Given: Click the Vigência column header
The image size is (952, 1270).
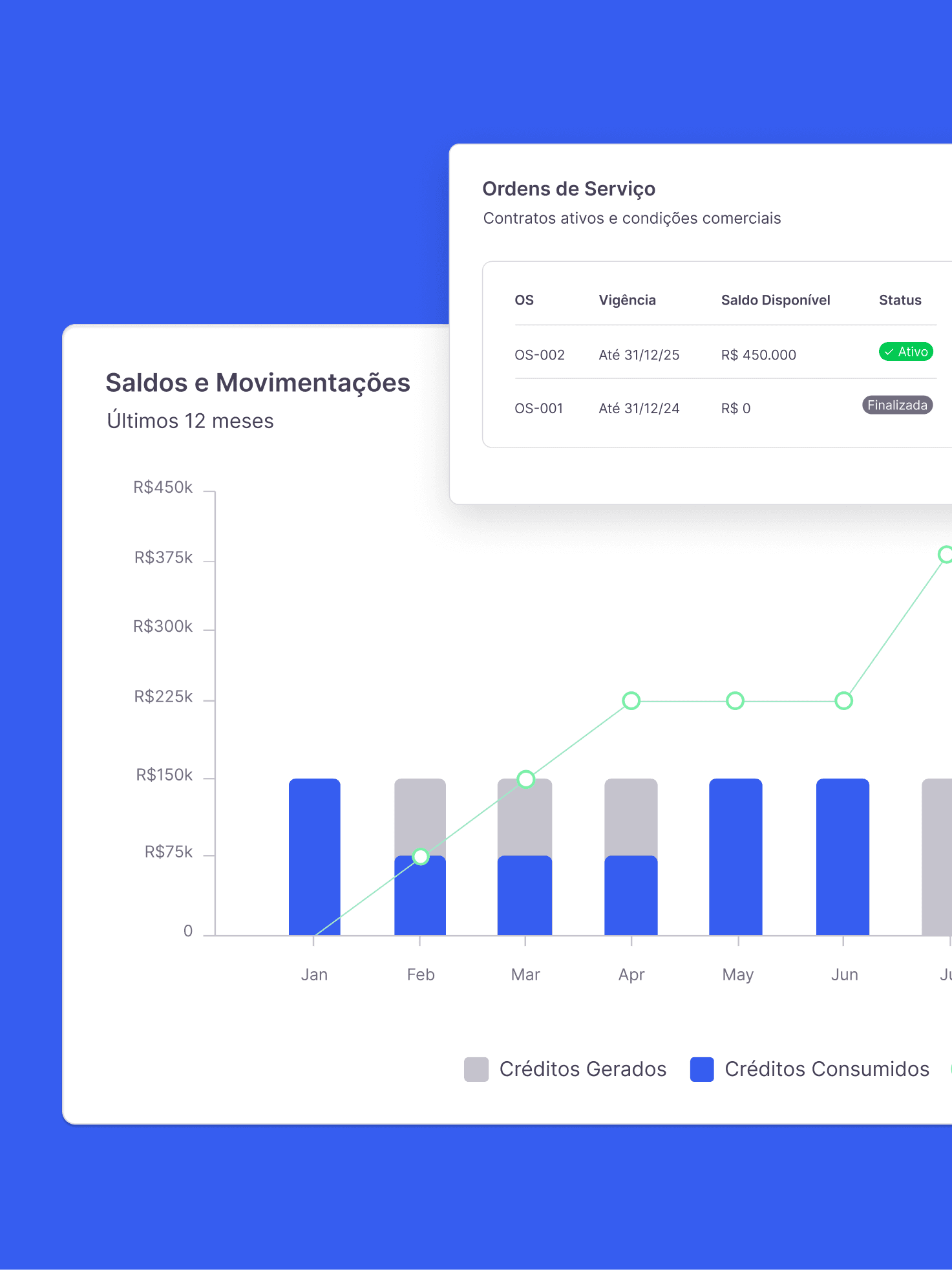Looking at the screenshot, I should 628,301.
